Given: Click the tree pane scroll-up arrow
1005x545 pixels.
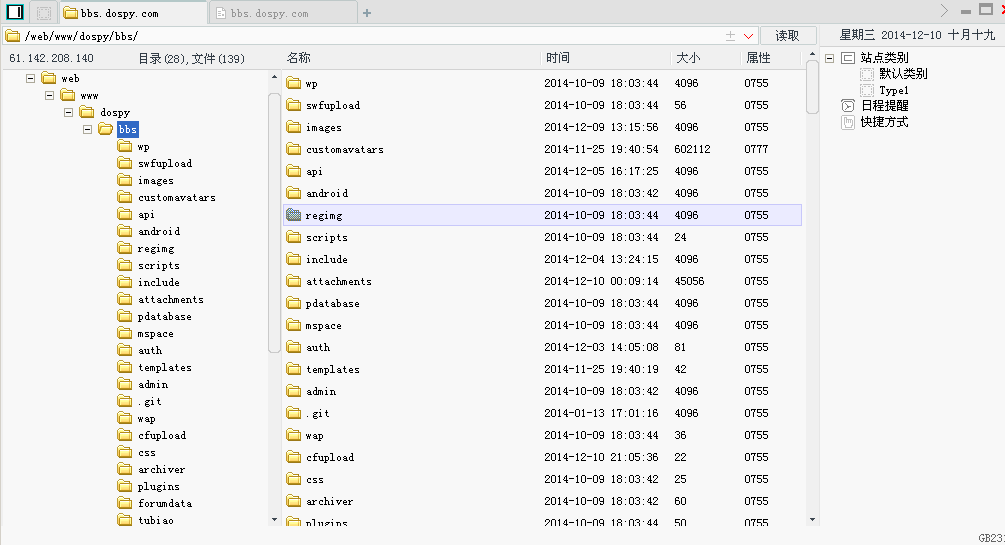Looking at the screenshot, I should [x=274, y=78].
